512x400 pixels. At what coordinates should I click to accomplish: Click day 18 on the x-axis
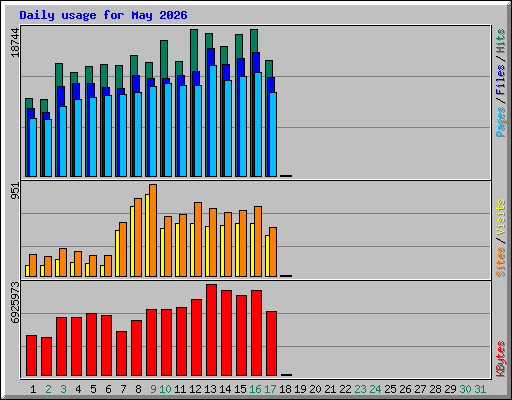coord(285,389)
